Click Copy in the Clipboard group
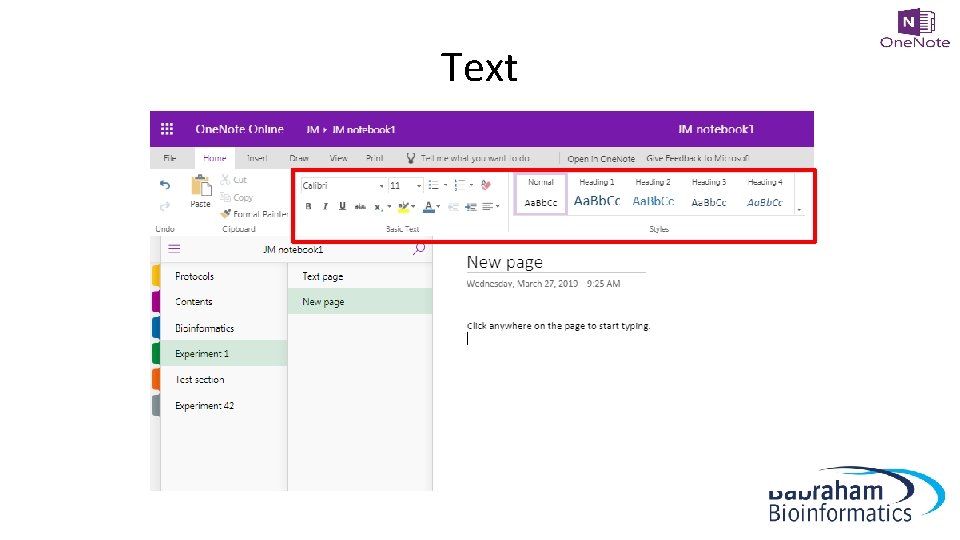Image resolution: width=960 pixels, height=540 pixels. (x=236, y=197)
